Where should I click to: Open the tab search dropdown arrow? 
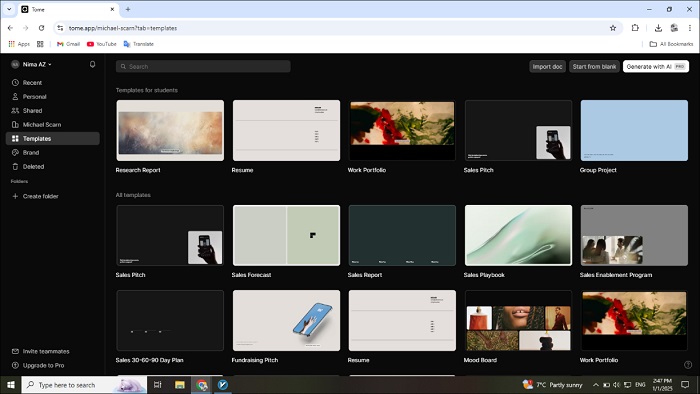[9, 9]
